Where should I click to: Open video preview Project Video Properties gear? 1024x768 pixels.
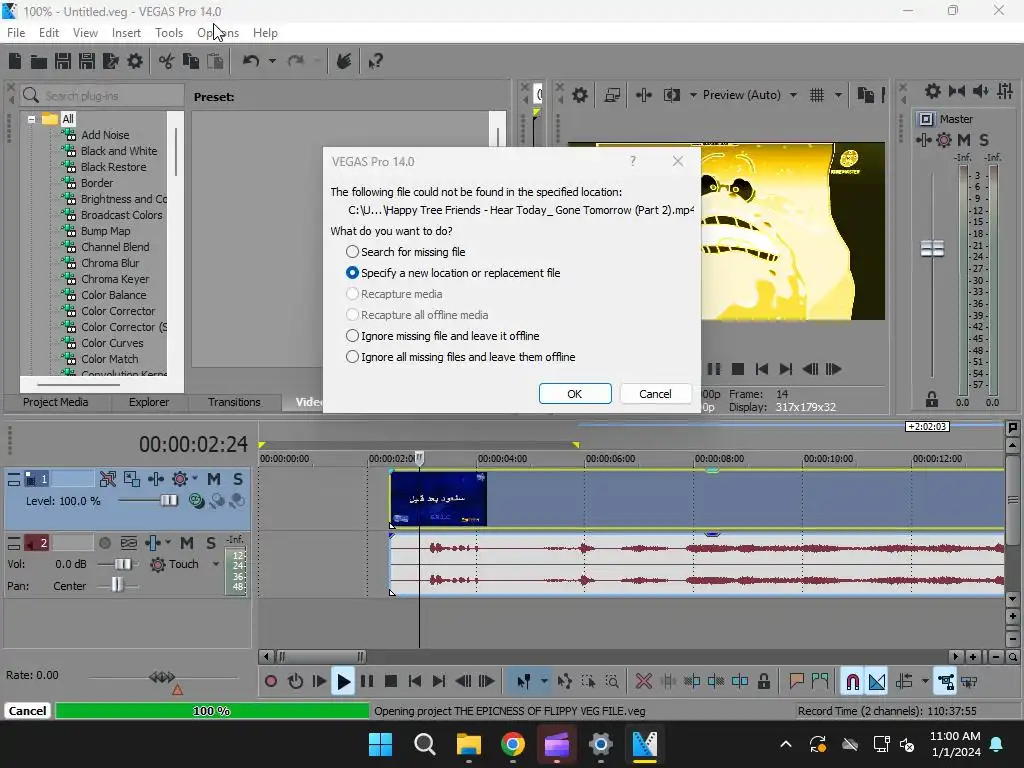click(x=580, y=95)
